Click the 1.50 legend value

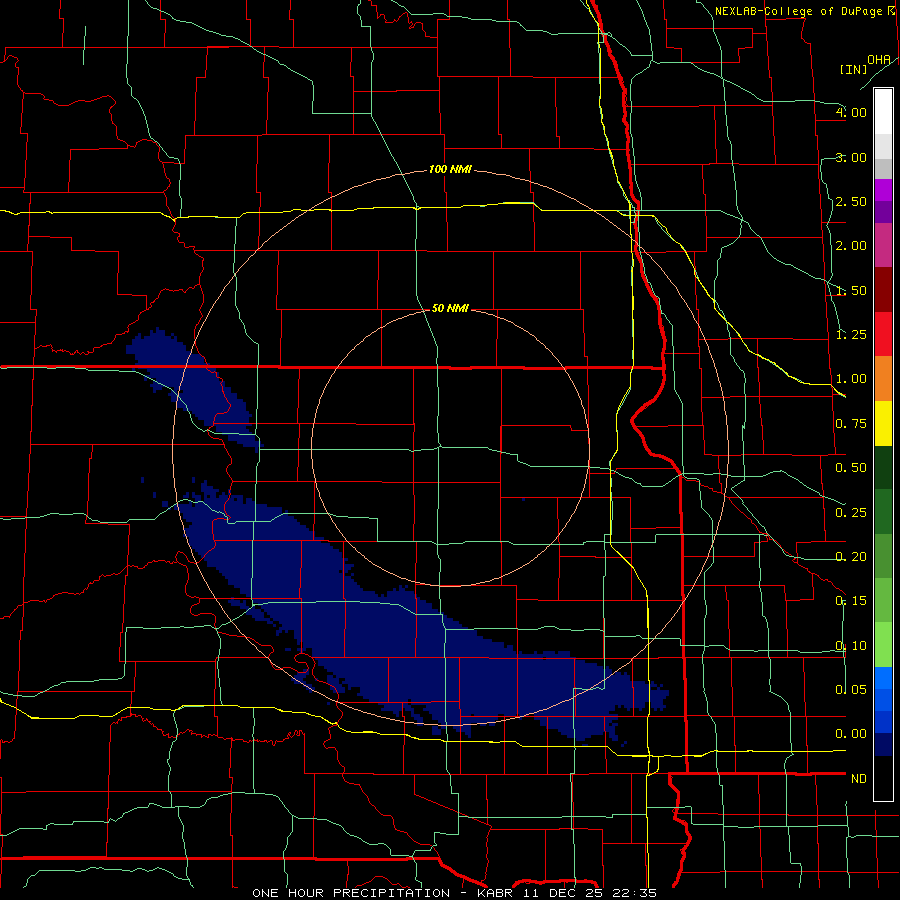click(x=851, y=290)
